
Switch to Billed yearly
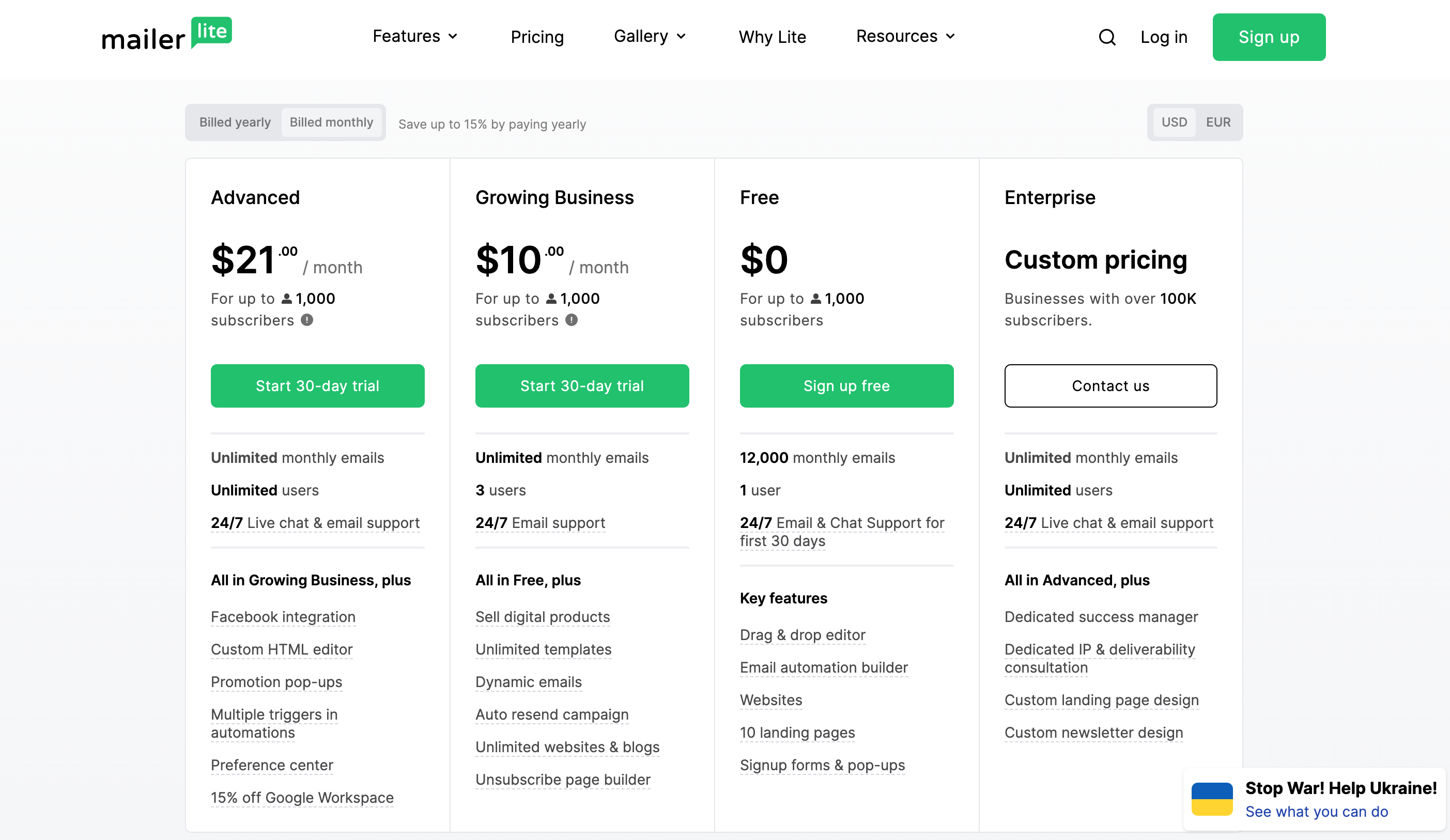click(235, 122)
